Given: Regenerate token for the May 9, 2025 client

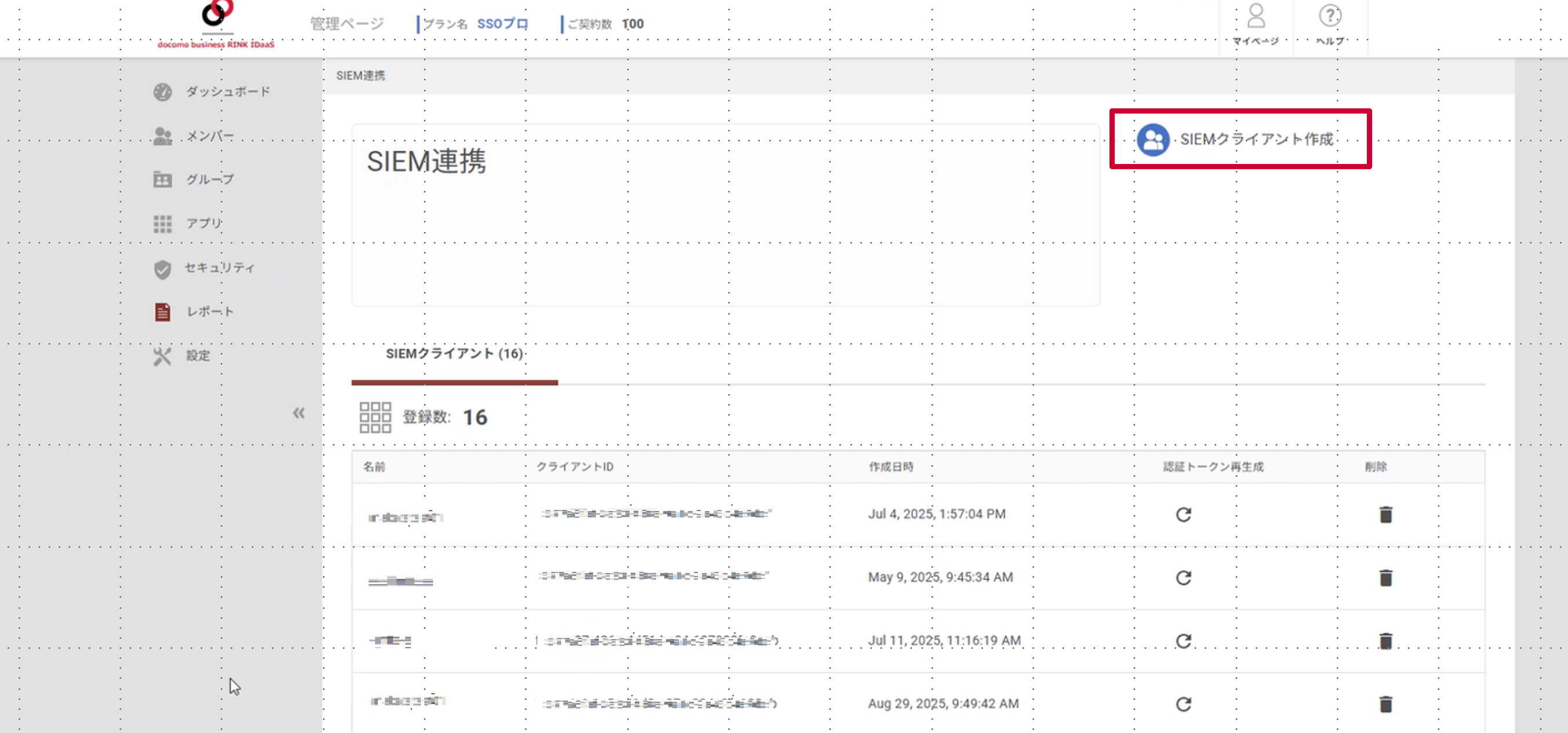Looking at the screenshot, I should pyautogui.click(x=1182, y=577).
